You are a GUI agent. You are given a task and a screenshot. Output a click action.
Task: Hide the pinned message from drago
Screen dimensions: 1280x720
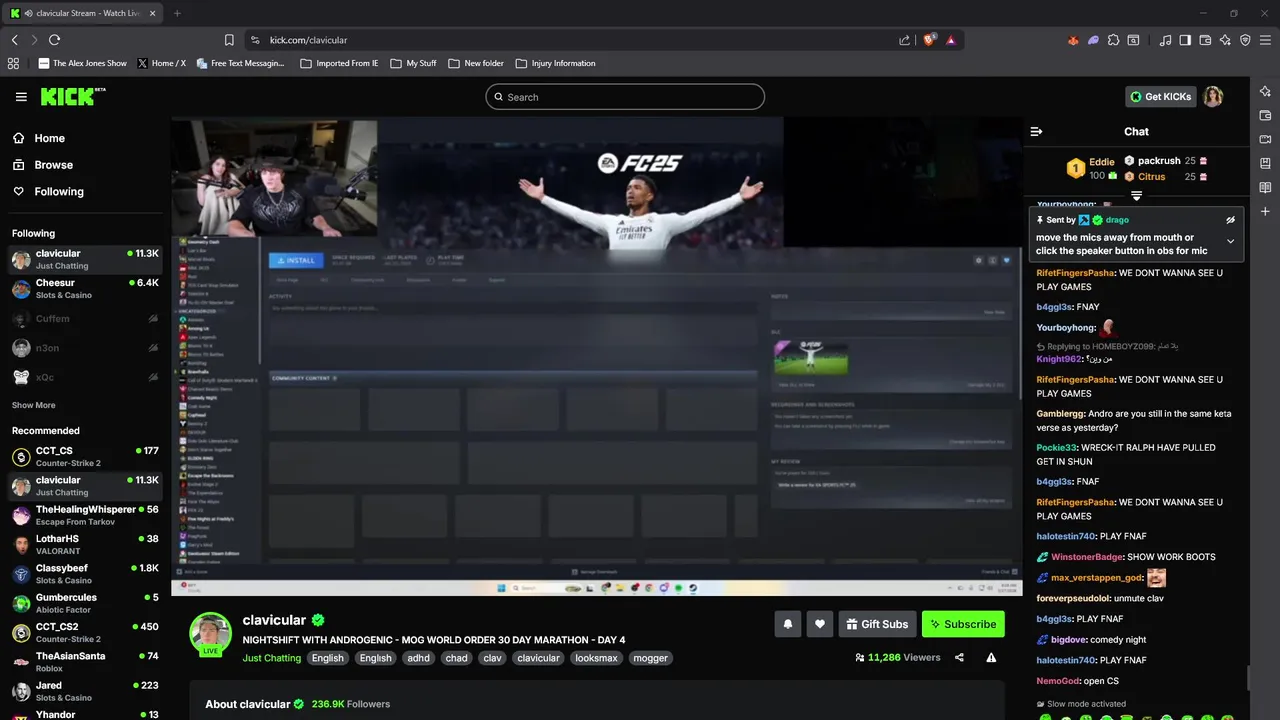click(x=1231, y=220)
